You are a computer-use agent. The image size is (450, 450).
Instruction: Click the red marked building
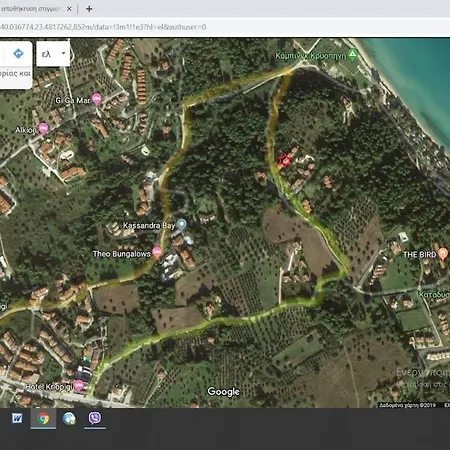click(x=284, y=161)
